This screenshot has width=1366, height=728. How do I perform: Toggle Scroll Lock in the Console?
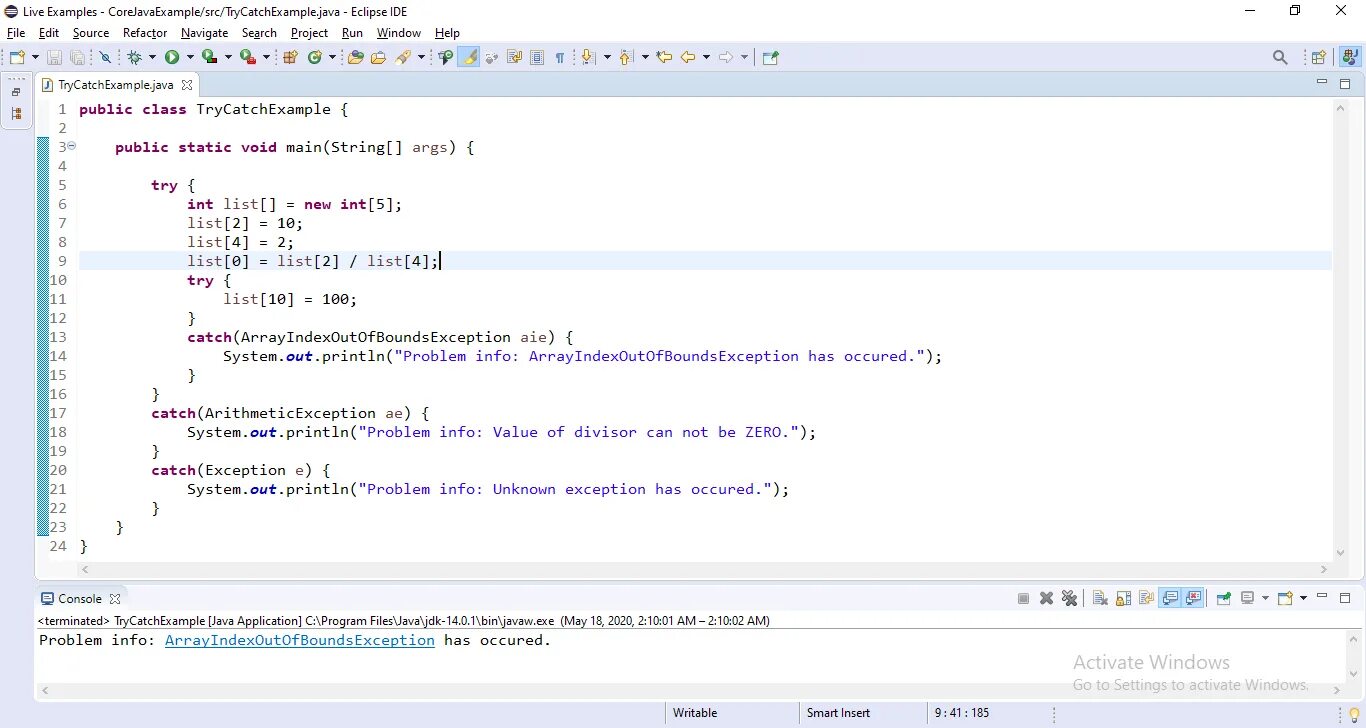[1123, 598]
